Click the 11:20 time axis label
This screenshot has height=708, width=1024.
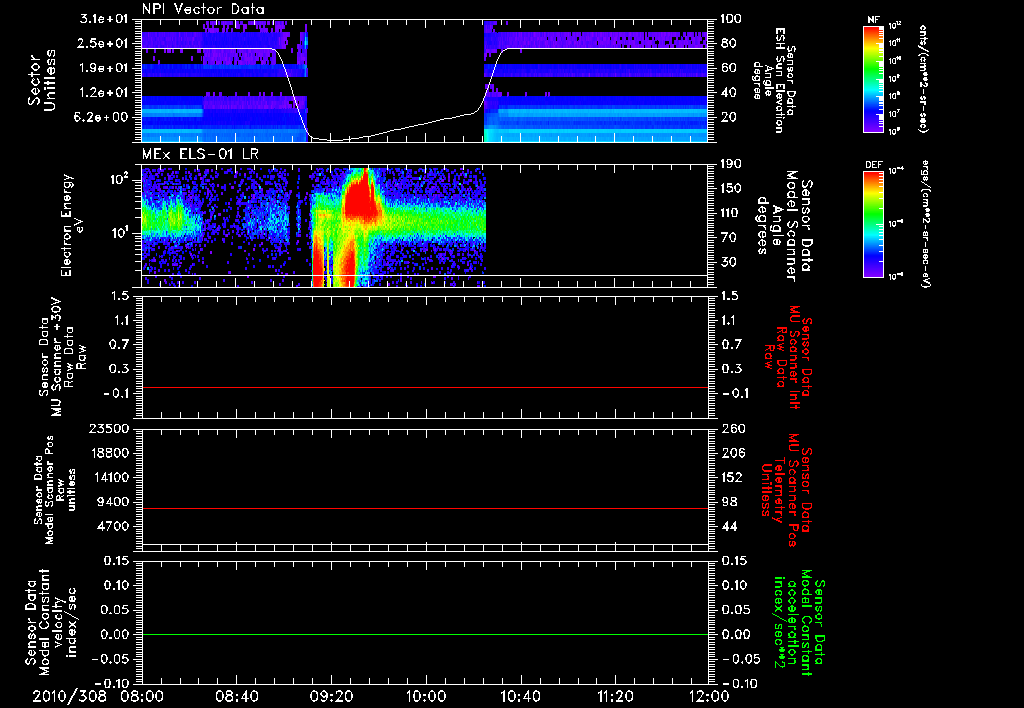click(615, 696)
